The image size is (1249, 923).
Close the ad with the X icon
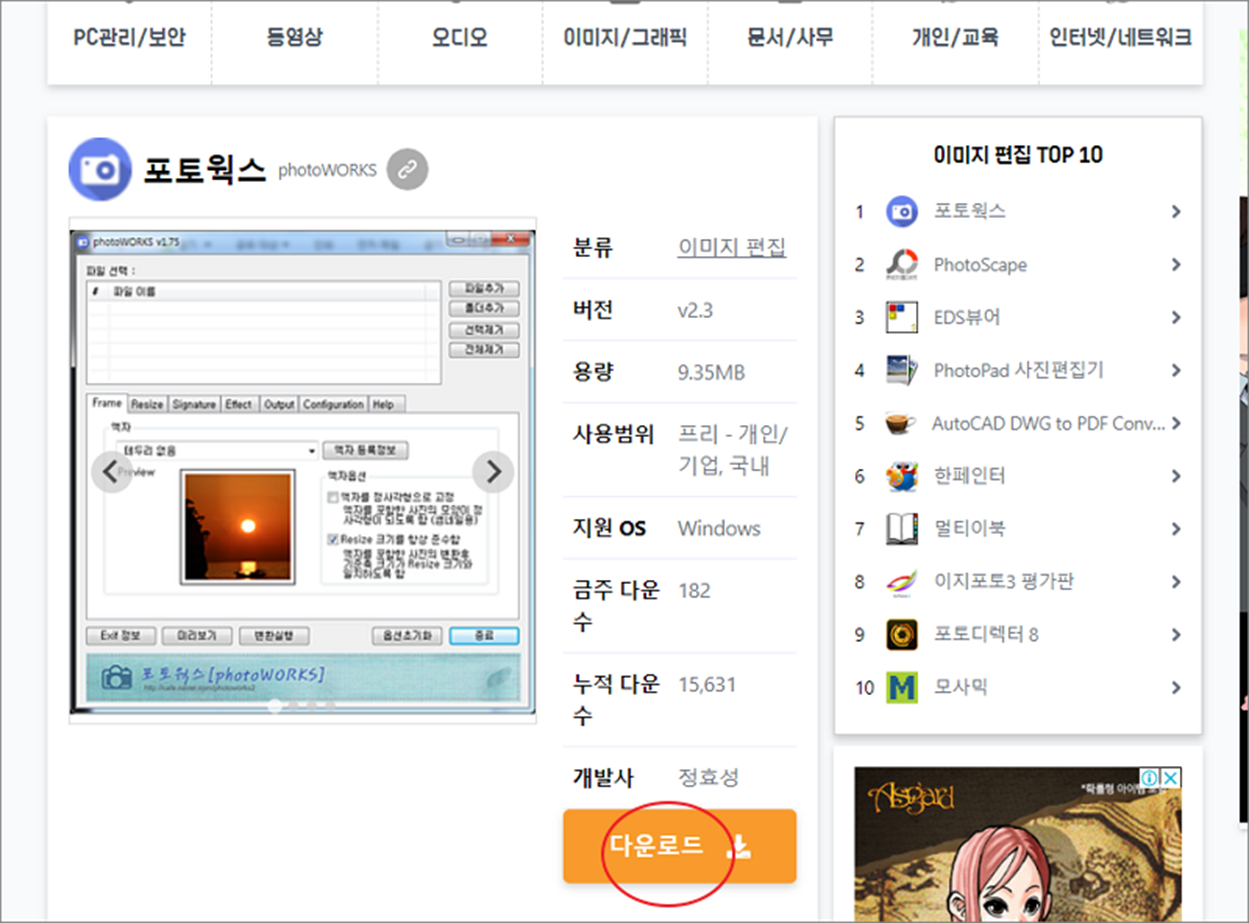point(1171,777)
